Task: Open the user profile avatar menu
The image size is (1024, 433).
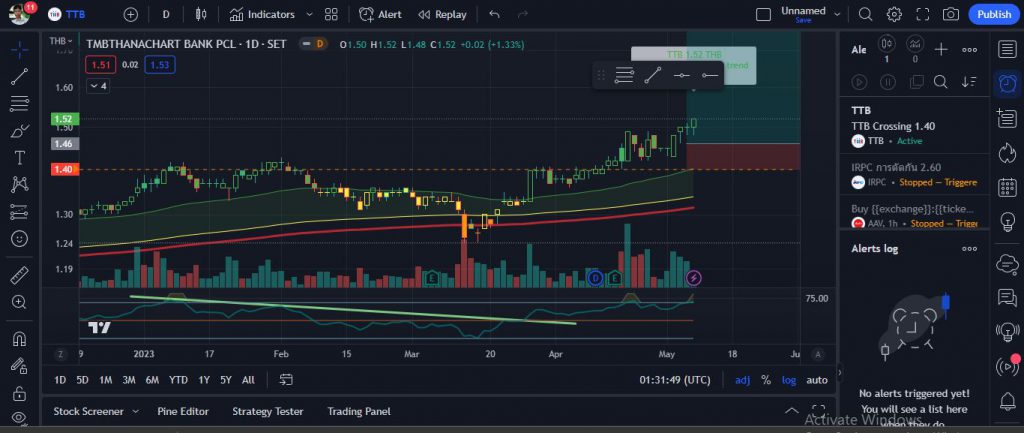Action: point(20,13)
